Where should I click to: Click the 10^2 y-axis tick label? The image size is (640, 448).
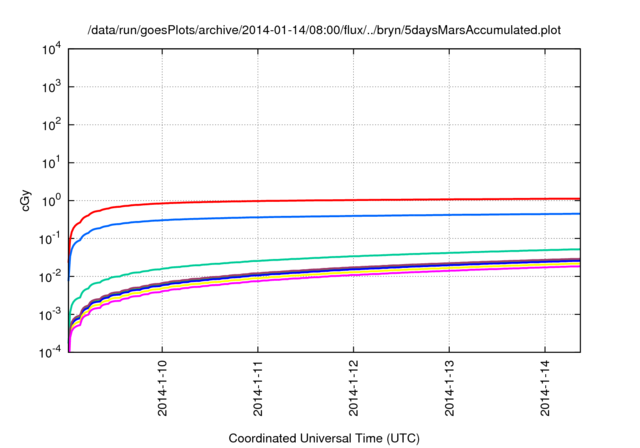51,125
